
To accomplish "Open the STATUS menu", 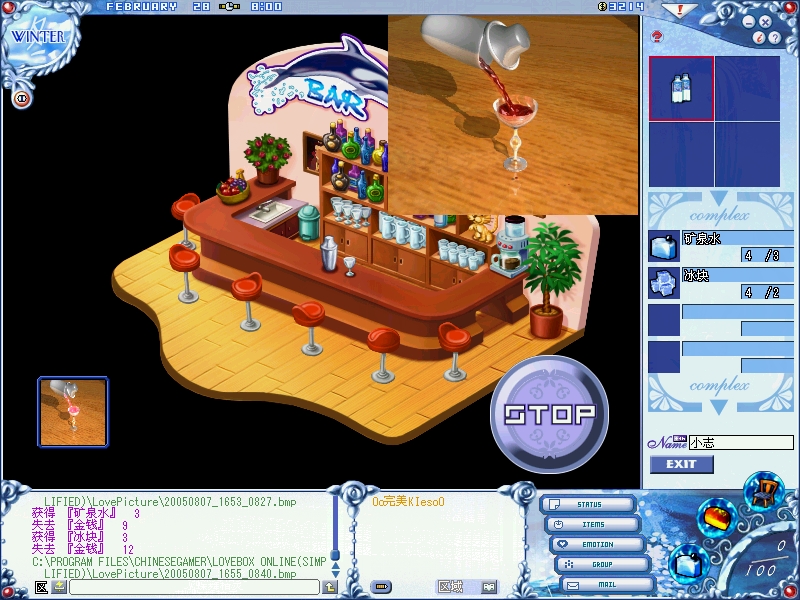I will (588, 505).
